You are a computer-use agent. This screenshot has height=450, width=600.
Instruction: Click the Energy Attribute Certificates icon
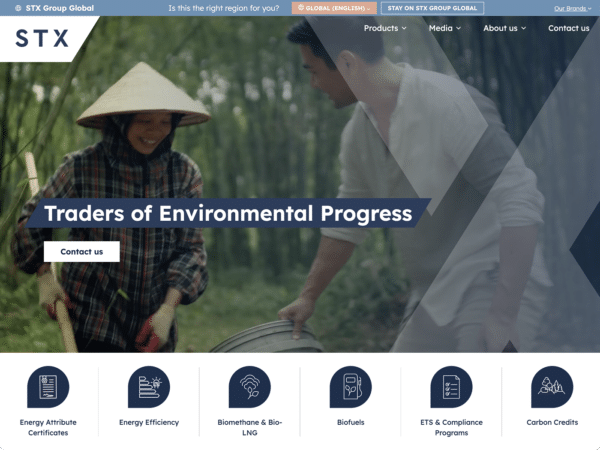(47, 387)
